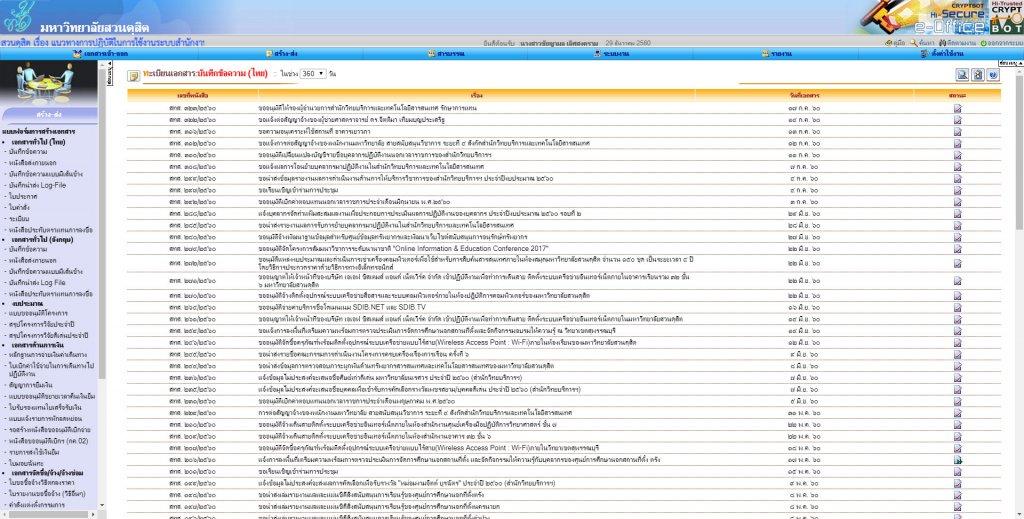
Task: Open the blue help icon above the table
Action: tap(993, 75)
